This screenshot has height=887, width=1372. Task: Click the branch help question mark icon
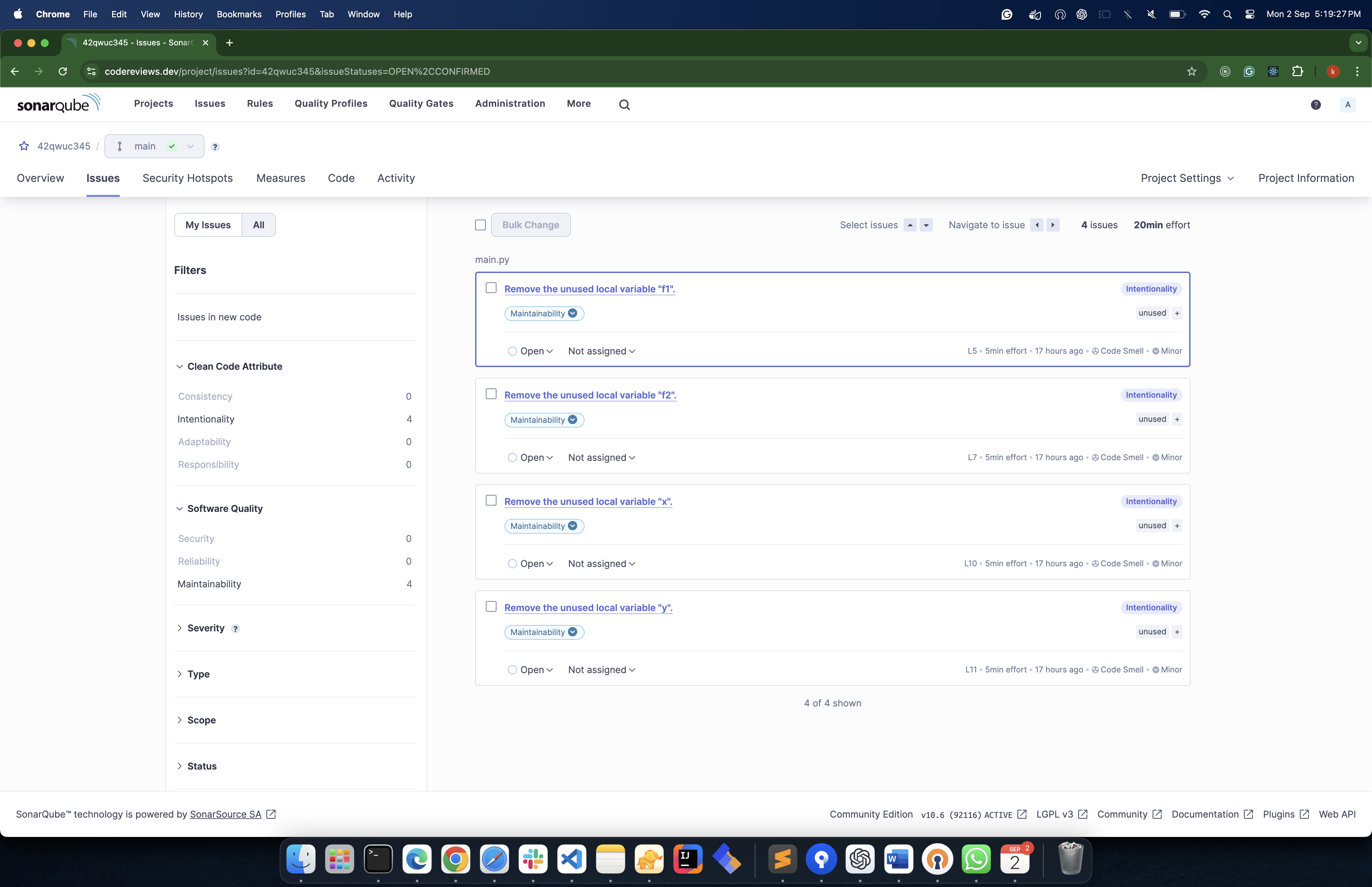(215, 147)
